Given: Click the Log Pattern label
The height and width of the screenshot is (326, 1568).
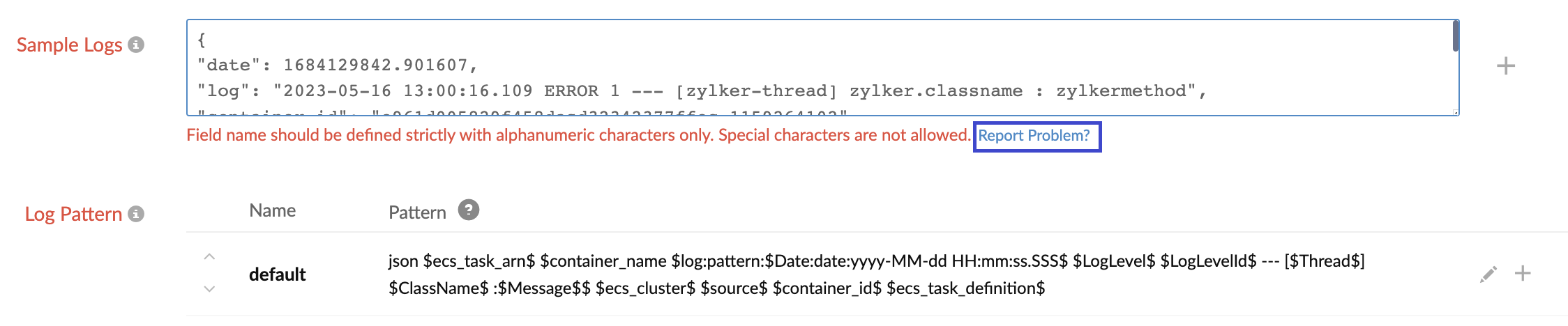Looking at the screenshot, I should [73, 215].
